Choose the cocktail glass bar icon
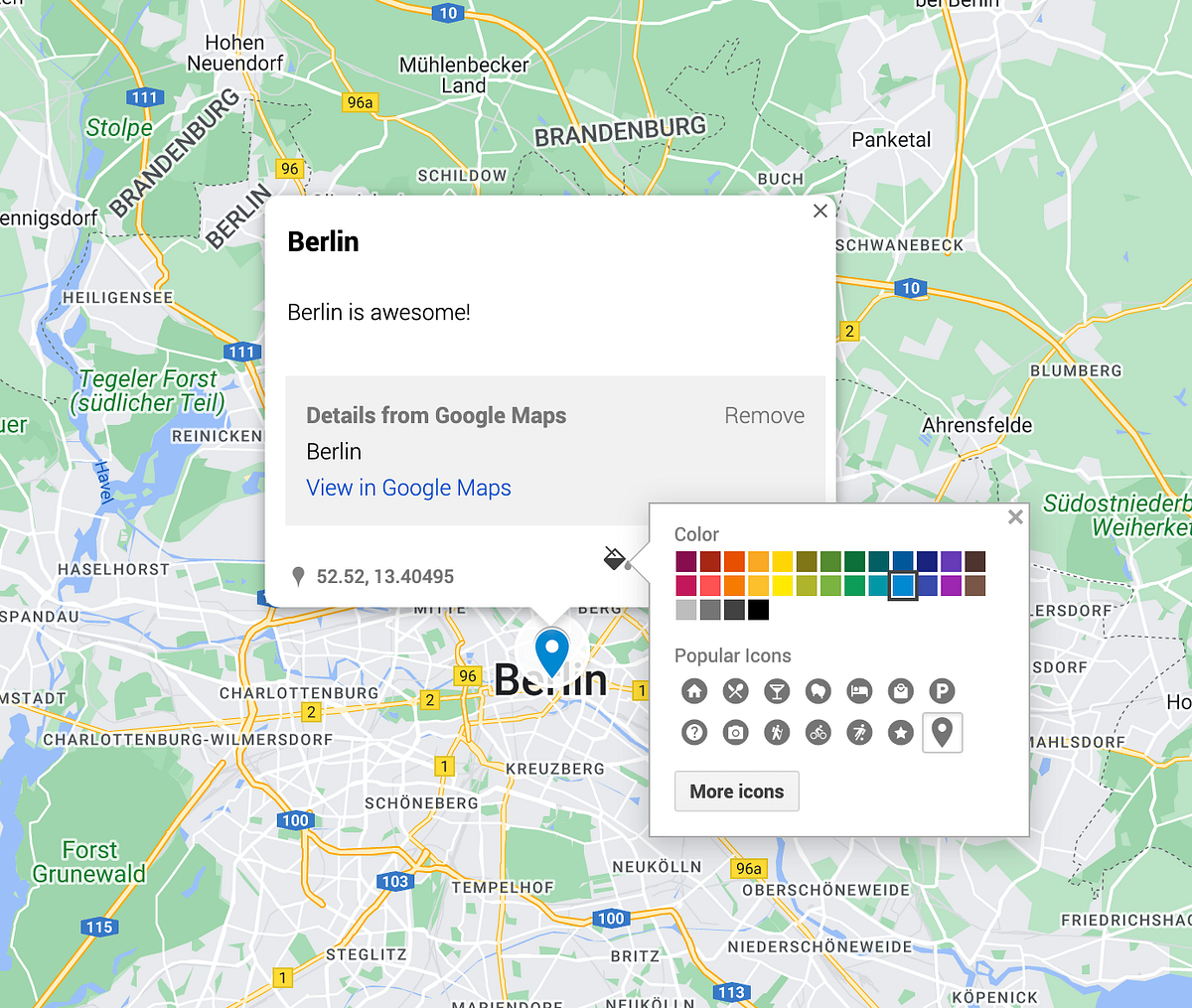 777,691
